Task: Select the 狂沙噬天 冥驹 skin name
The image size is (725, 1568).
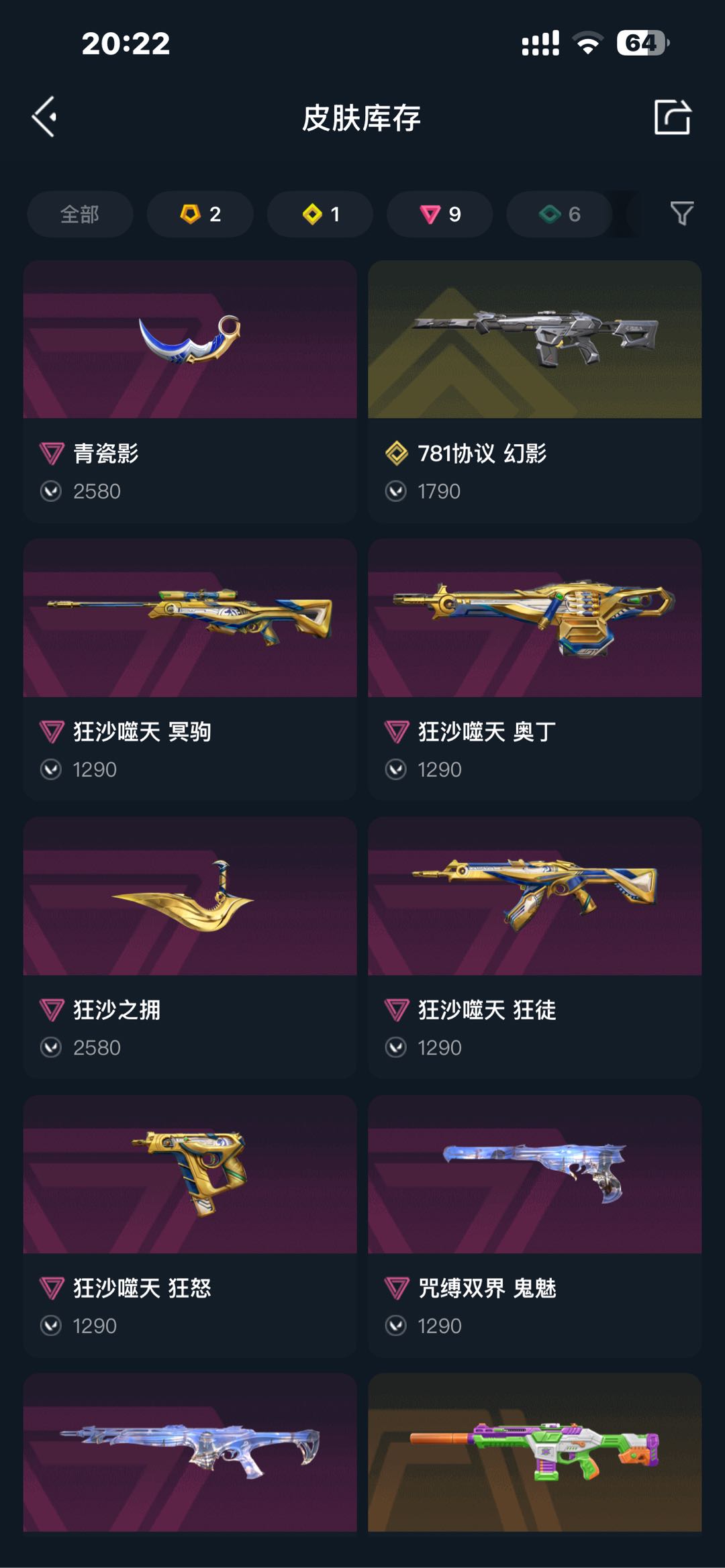Action: (142, 731)
